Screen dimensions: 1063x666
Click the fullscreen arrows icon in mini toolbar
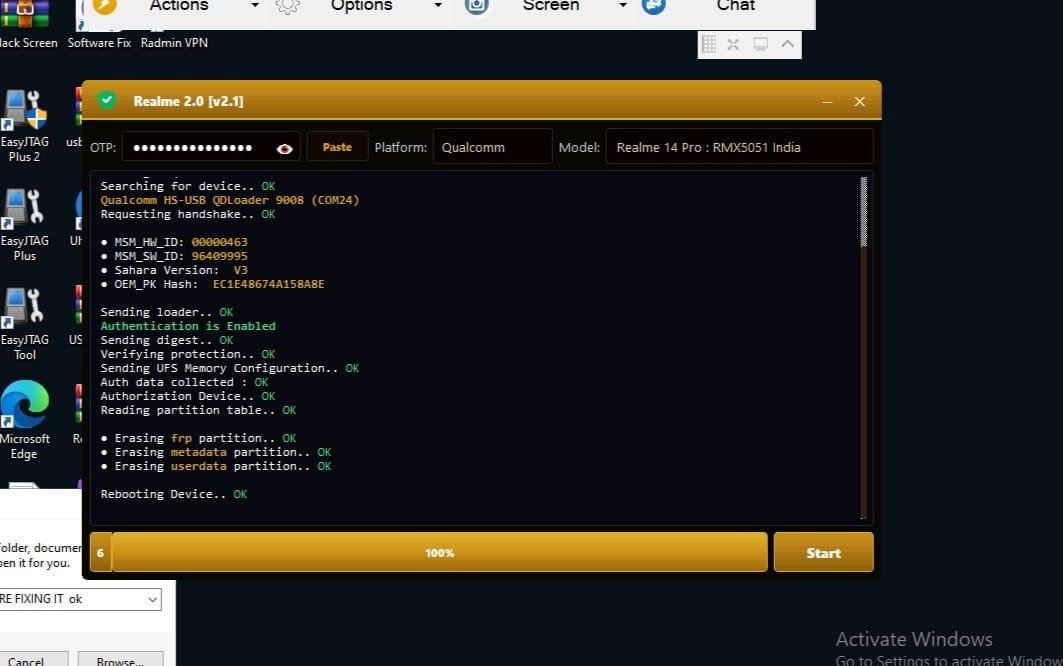coord(734,45)
